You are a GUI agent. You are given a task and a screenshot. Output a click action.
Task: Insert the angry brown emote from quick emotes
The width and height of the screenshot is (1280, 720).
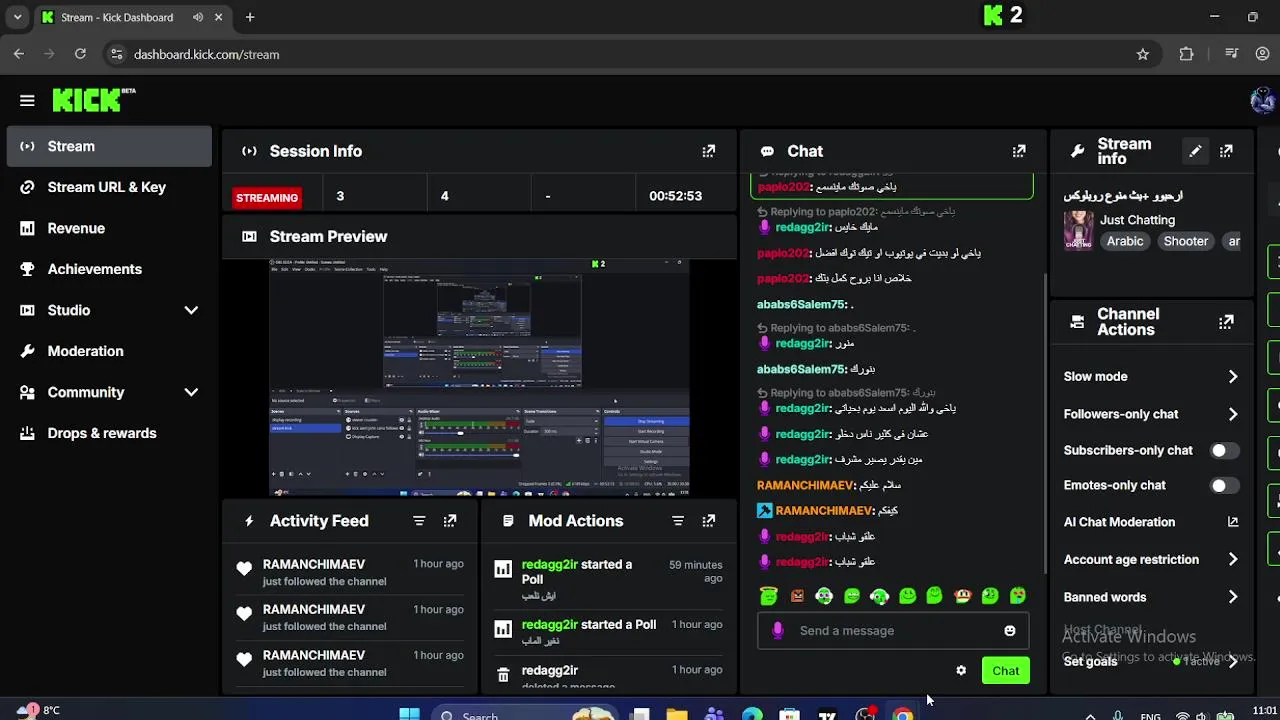click(797, 596)
